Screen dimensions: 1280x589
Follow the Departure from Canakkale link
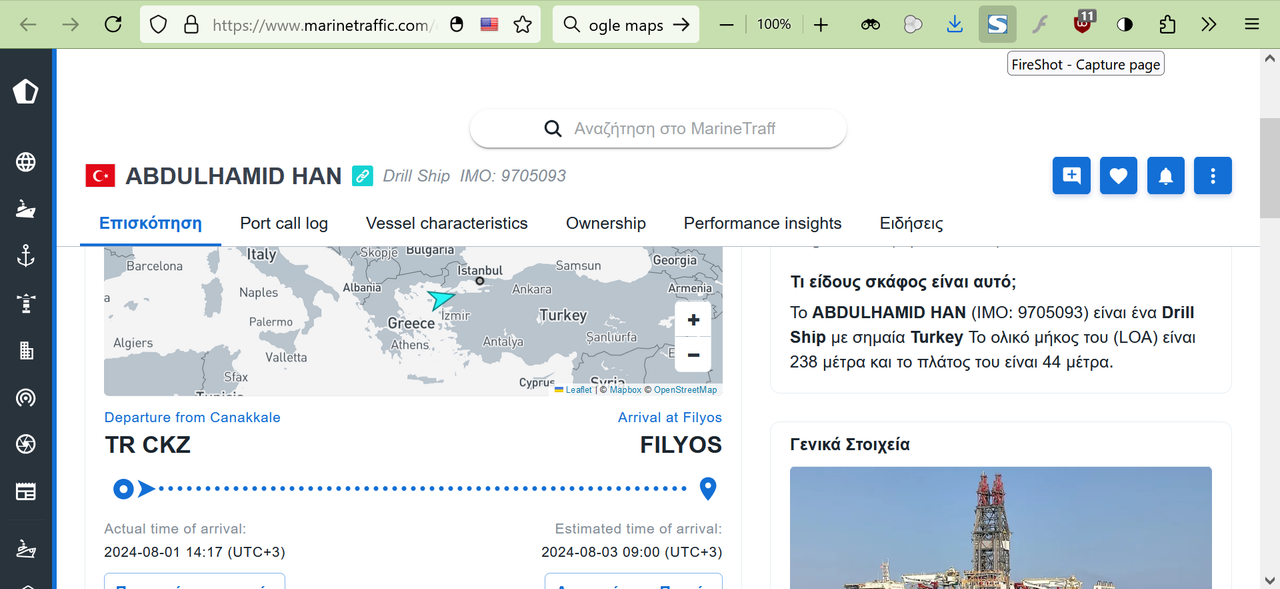(192, 417)
